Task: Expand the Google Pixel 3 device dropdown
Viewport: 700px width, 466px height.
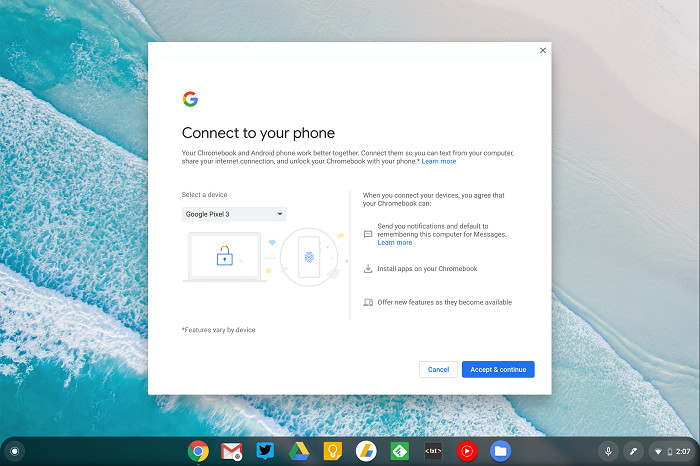Action: click(235, 214)
